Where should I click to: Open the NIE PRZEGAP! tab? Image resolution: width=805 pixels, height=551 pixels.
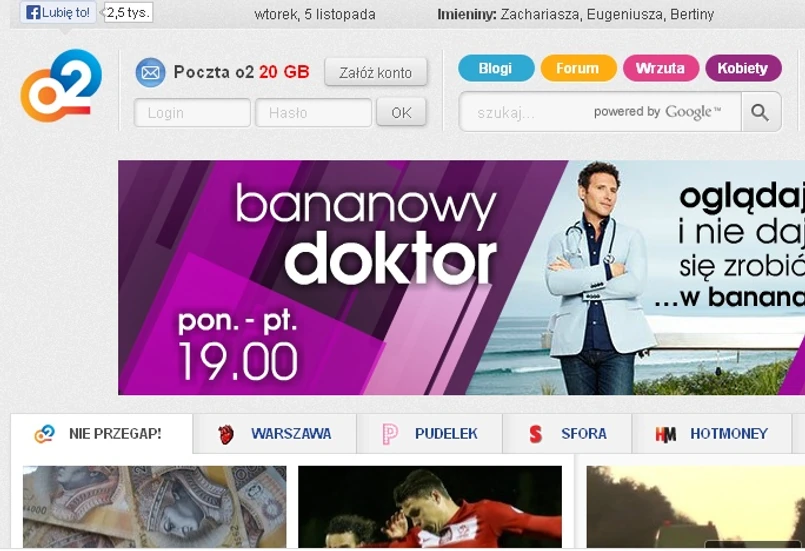click(x=102, y=434)
